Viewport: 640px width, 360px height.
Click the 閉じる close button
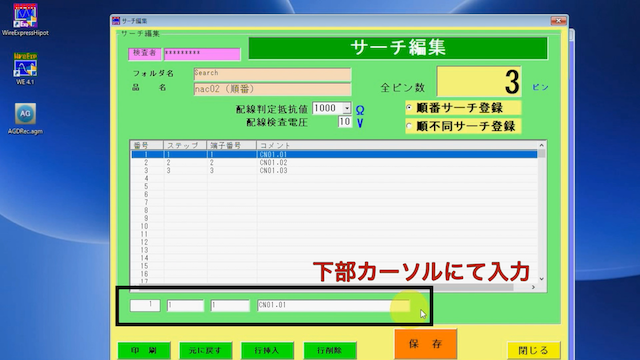[533, 350]
